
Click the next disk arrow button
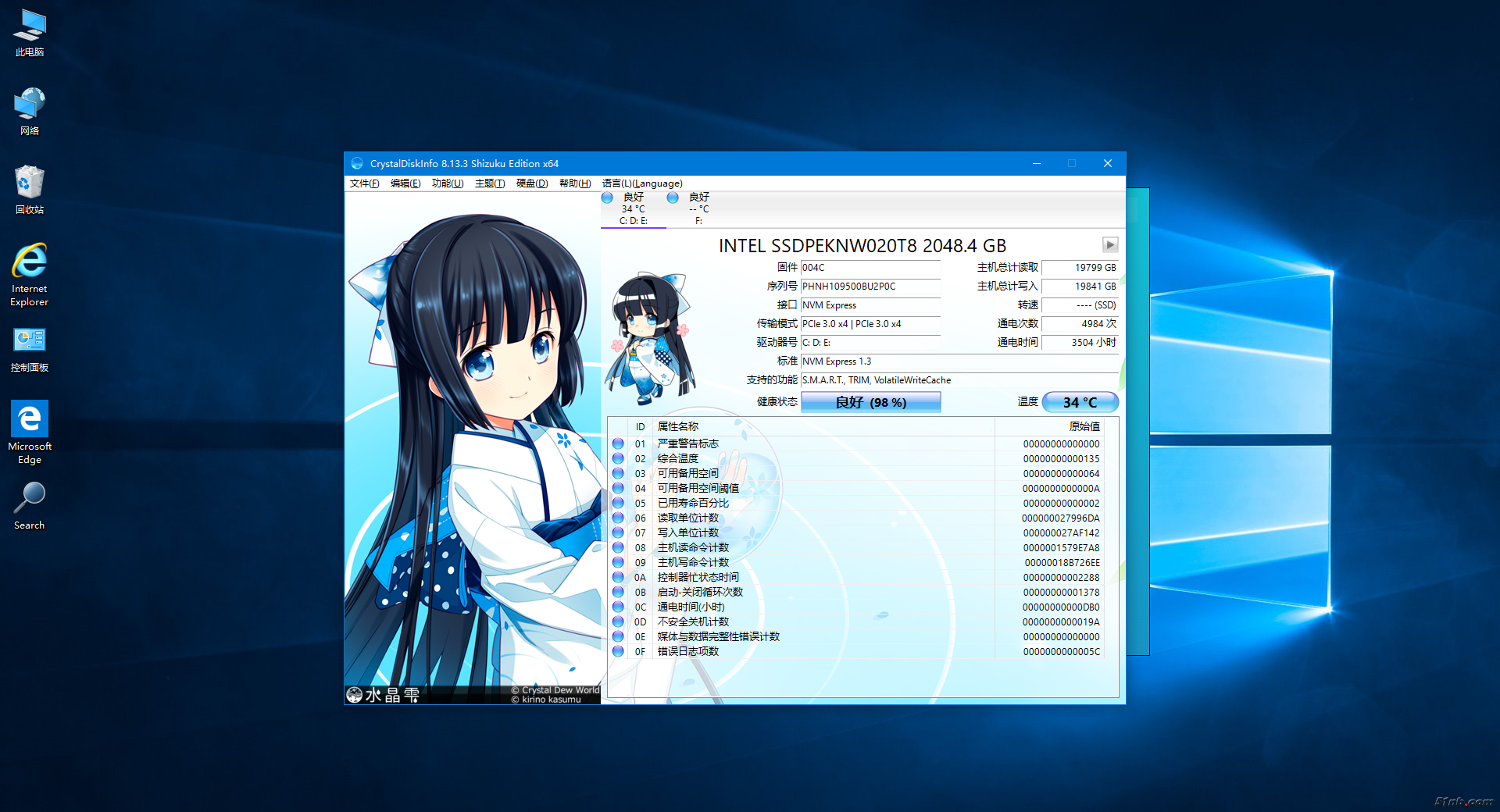[1109, 245]
